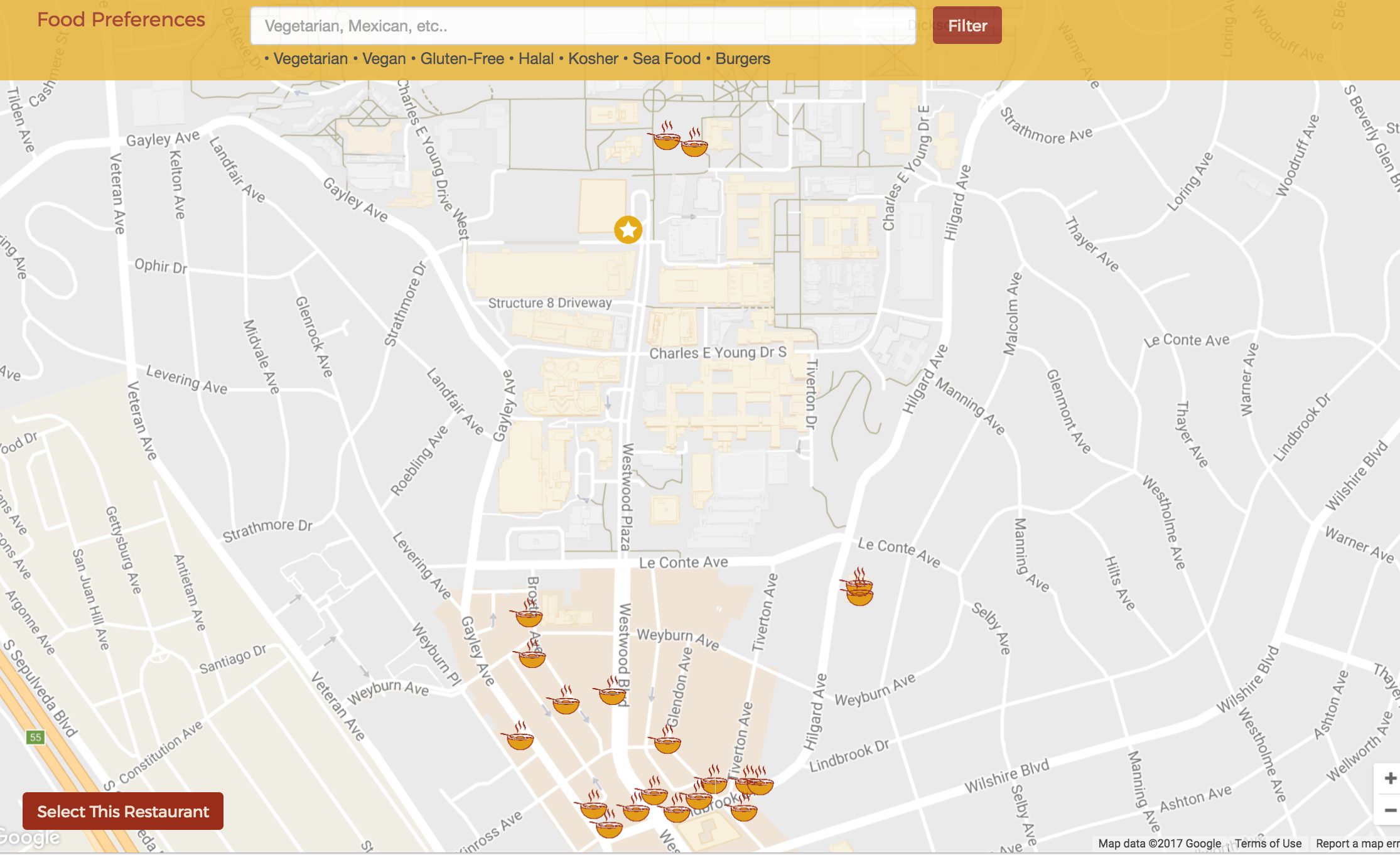Viewport: 1400px width, 855px height.
Task: Click the yellow star location marker
Action: tap(628, 230)
